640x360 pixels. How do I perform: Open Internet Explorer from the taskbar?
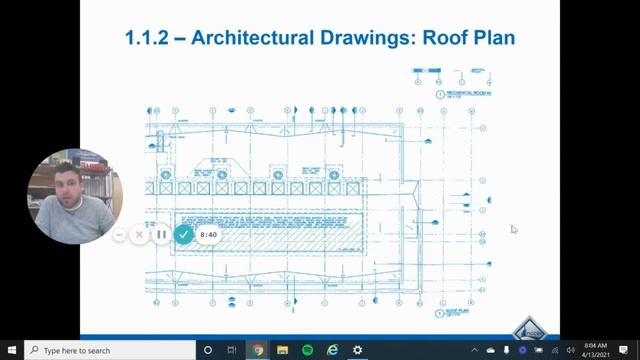pyautogui.click(x=333, y=350)
